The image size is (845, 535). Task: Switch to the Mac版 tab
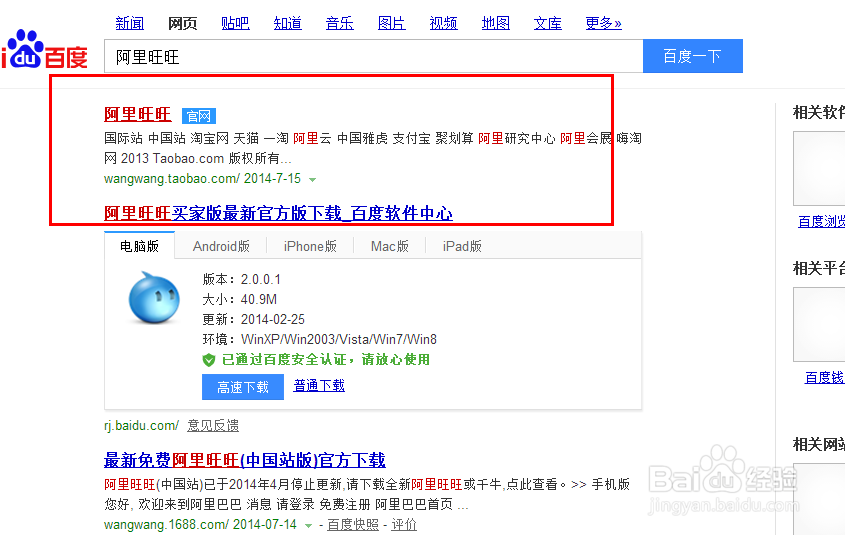(x=390, y=246)
